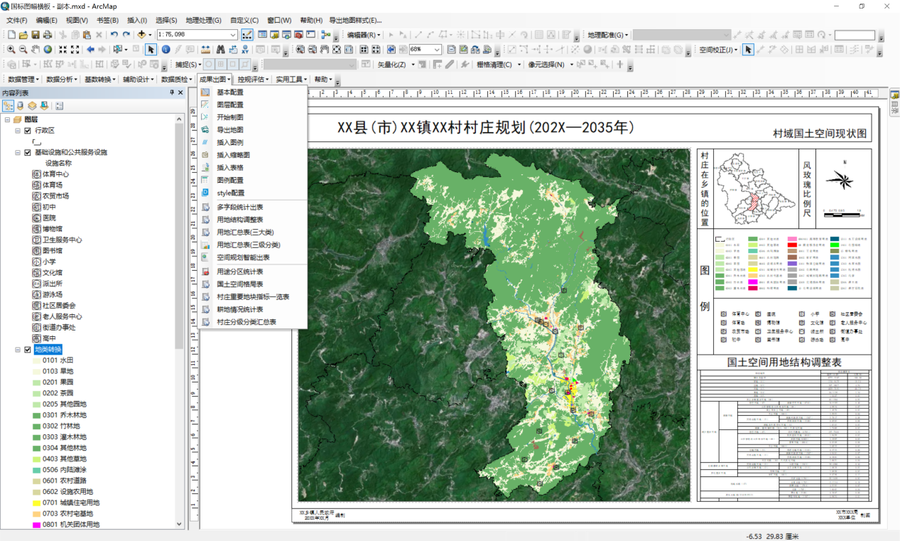Click the New map document icon
Screen dimensions: 900x541
coord(11,35)
